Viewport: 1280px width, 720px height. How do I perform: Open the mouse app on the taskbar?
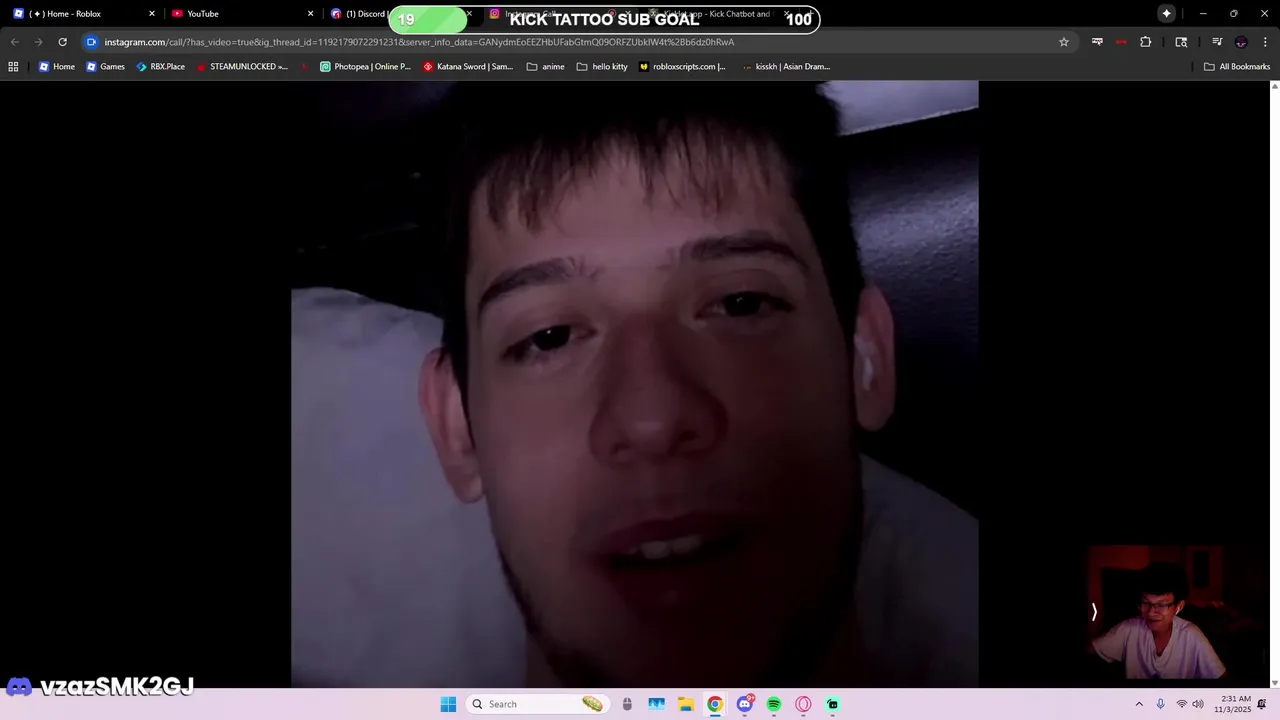(x=627, y=704)
